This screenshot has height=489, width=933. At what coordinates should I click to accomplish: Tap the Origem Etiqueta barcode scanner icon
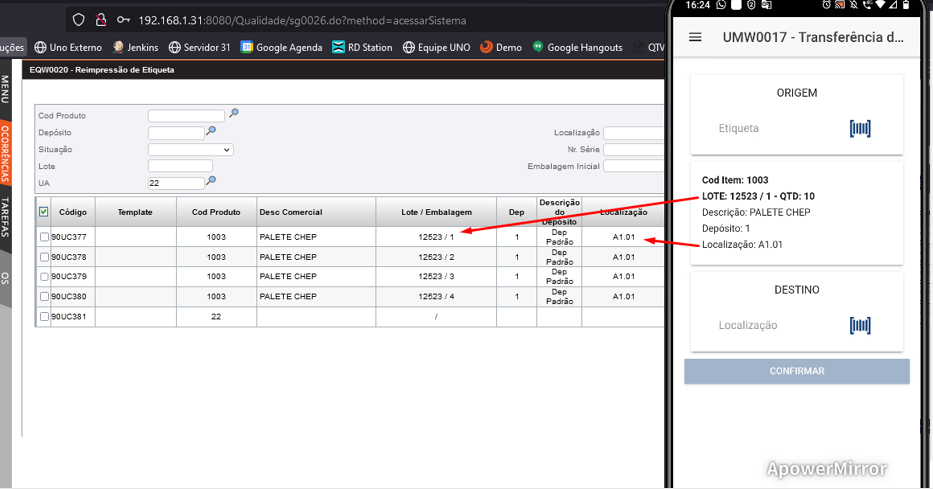[860, 128]
